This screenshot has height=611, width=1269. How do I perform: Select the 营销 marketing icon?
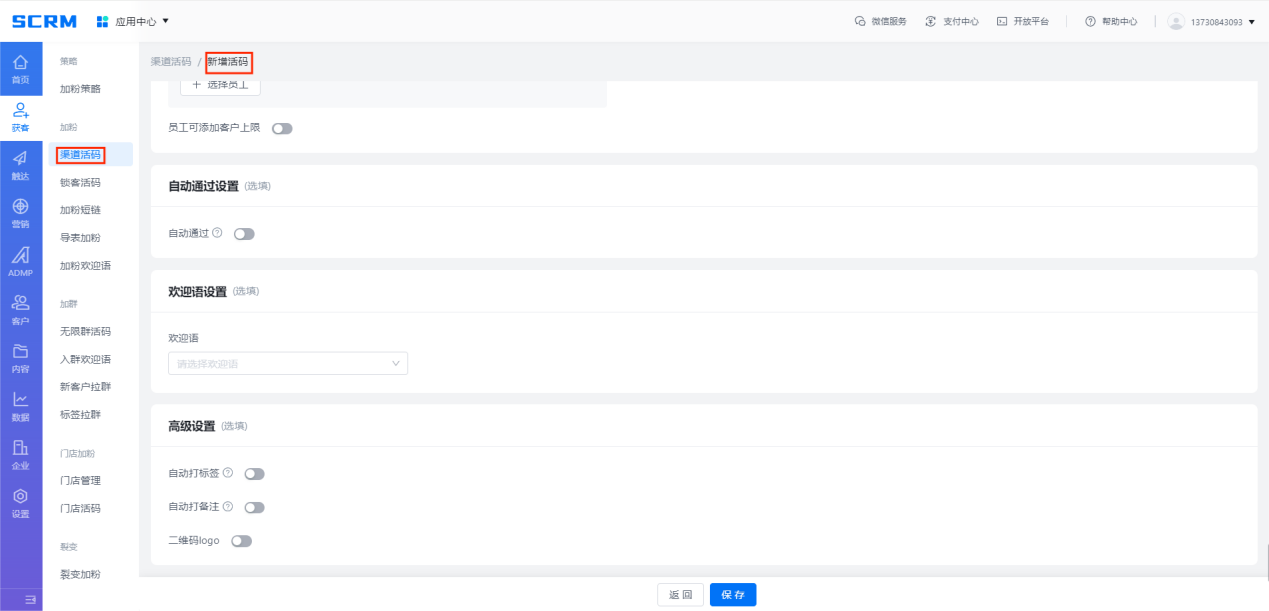pos(20,212)
